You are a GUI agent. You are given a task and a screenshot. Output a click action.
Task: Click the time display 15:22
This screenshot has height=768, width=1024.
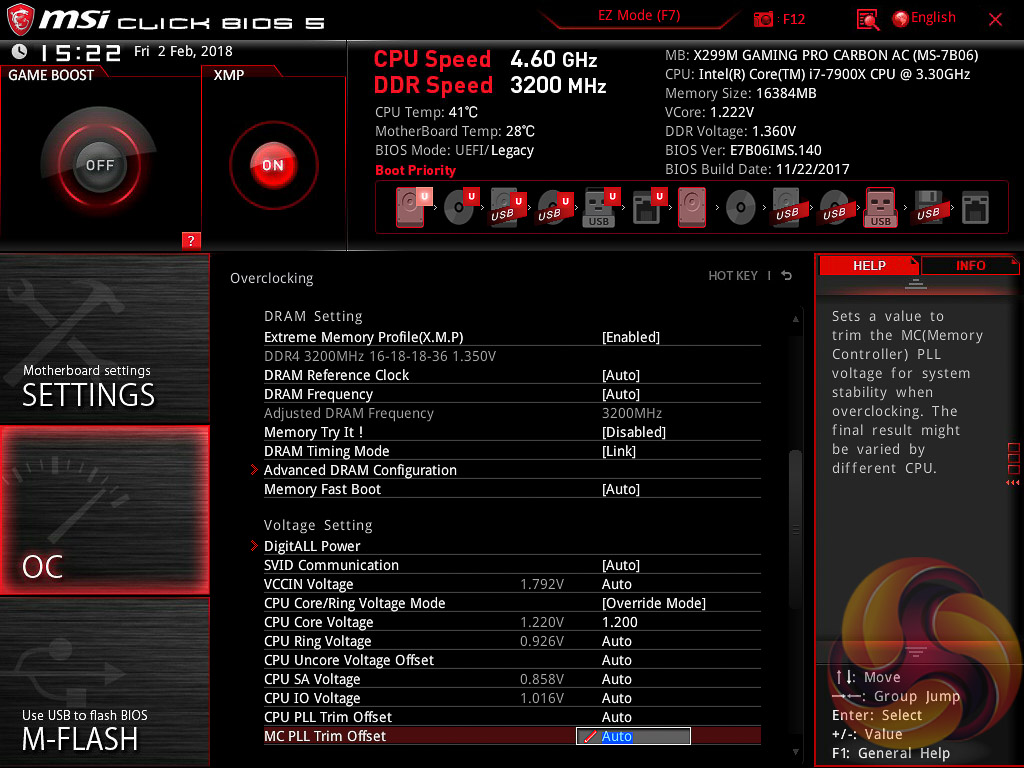tap(80, 52)
